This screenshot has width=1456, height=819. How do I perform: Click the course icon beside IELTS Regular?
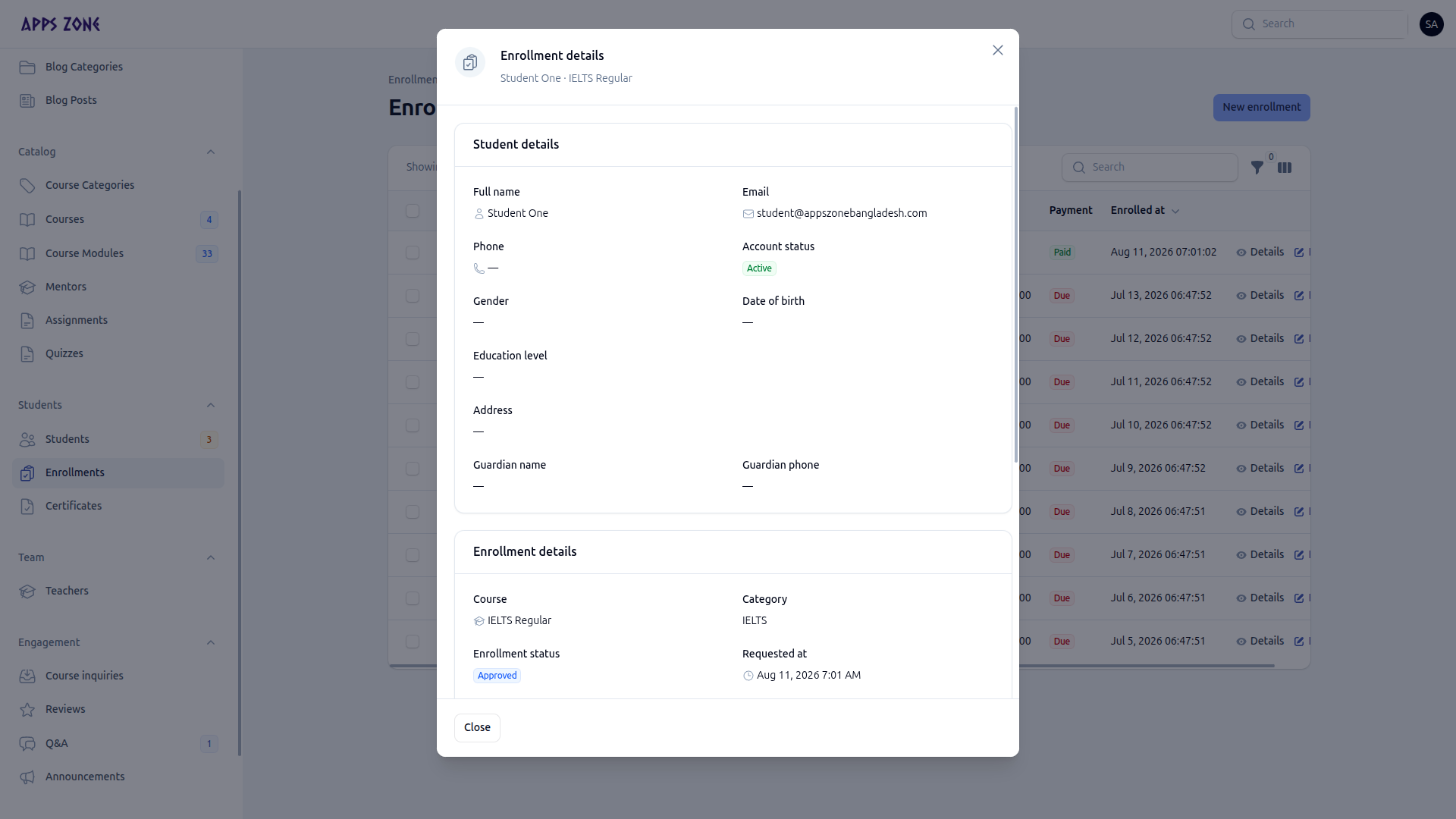[x=479, y=621]
